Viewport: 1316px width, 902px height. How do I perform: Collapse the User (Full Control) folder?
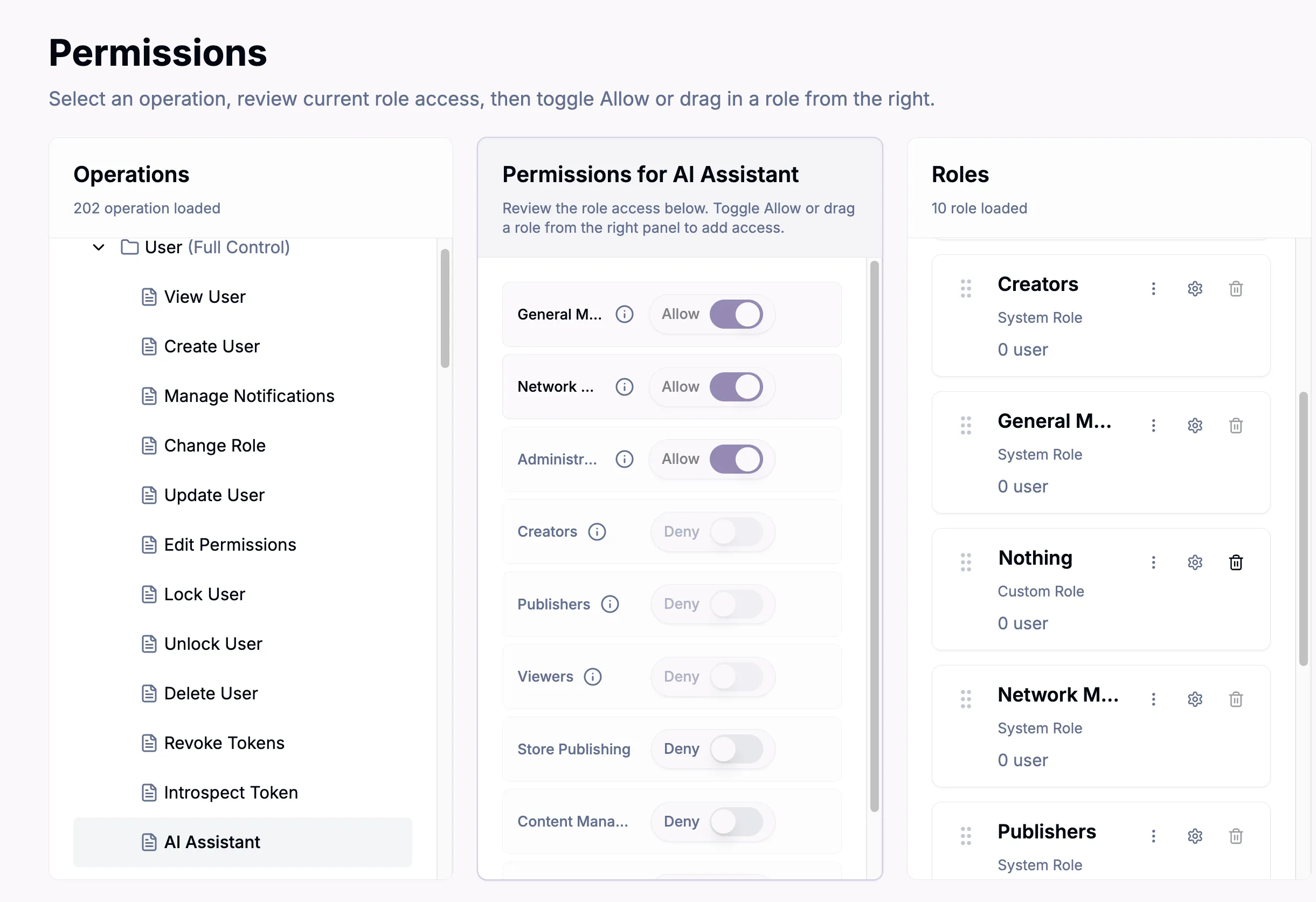pyautogui.click(x=99, y=247)
